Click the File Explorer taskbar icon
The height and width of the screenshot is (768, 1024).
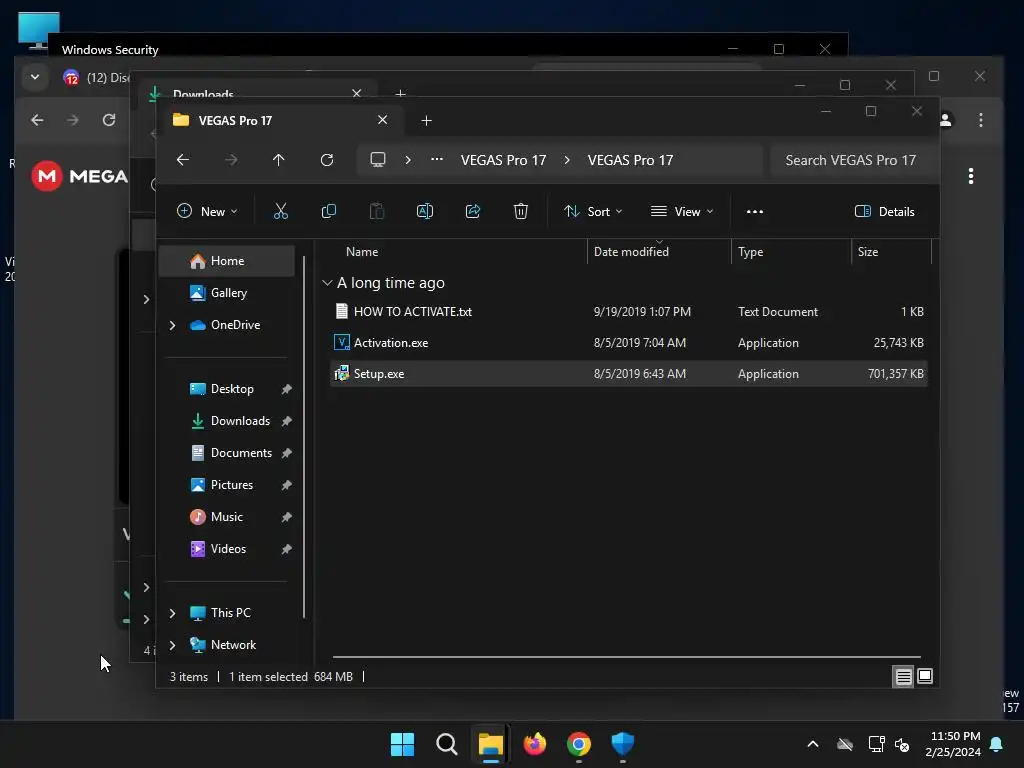click(490, 744)
